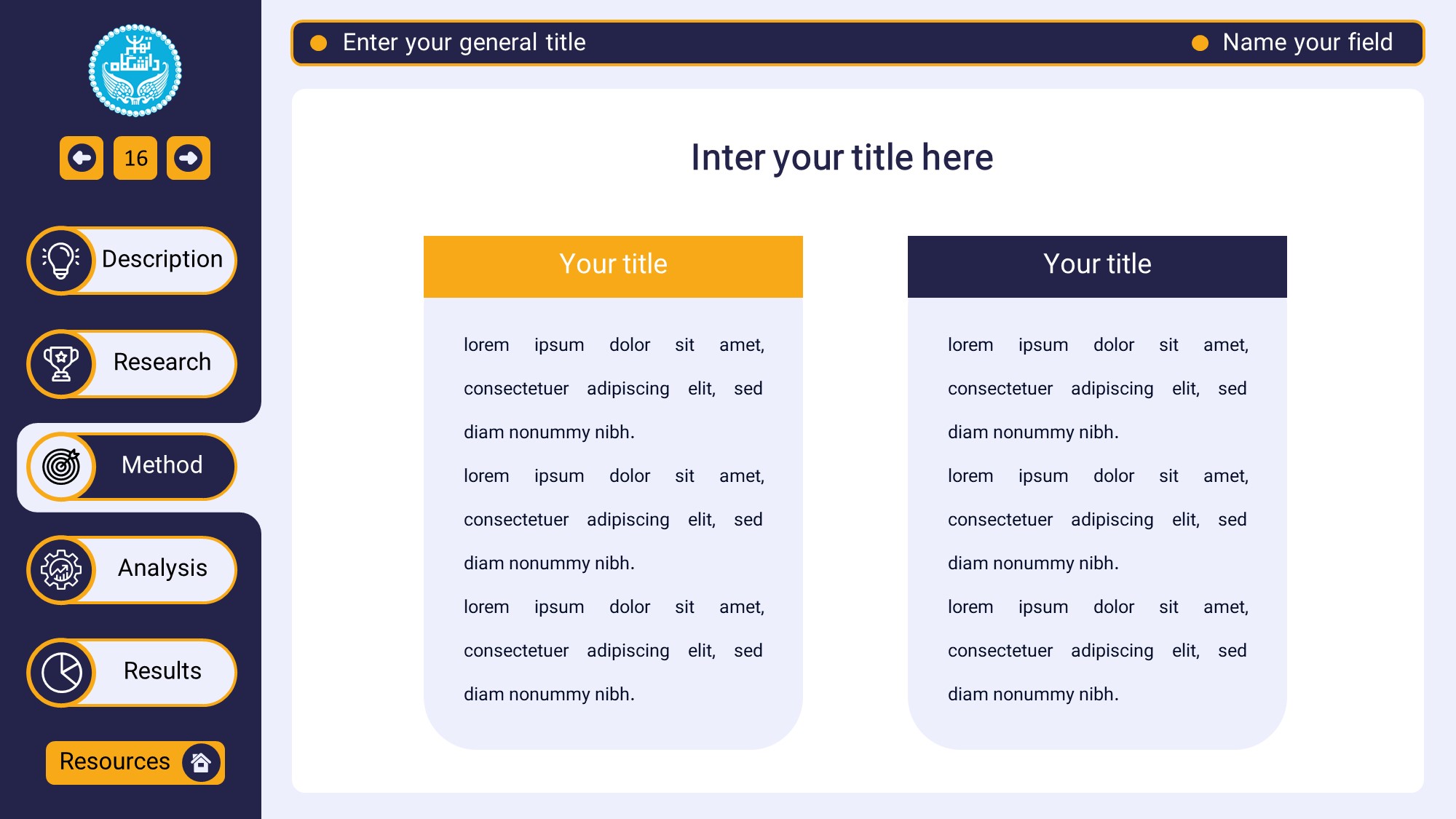Viewport: 1456px width, 819px height.
Task: Click the previous slide arrow icon
Action: coord(82,158)
